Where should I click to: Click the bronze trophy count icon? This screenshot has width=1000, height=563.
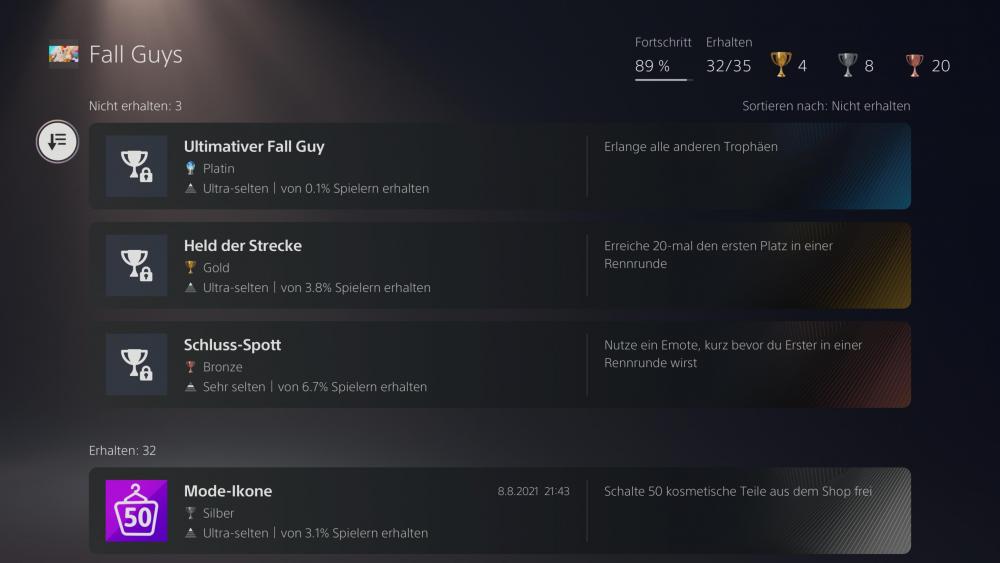(914, 65)
